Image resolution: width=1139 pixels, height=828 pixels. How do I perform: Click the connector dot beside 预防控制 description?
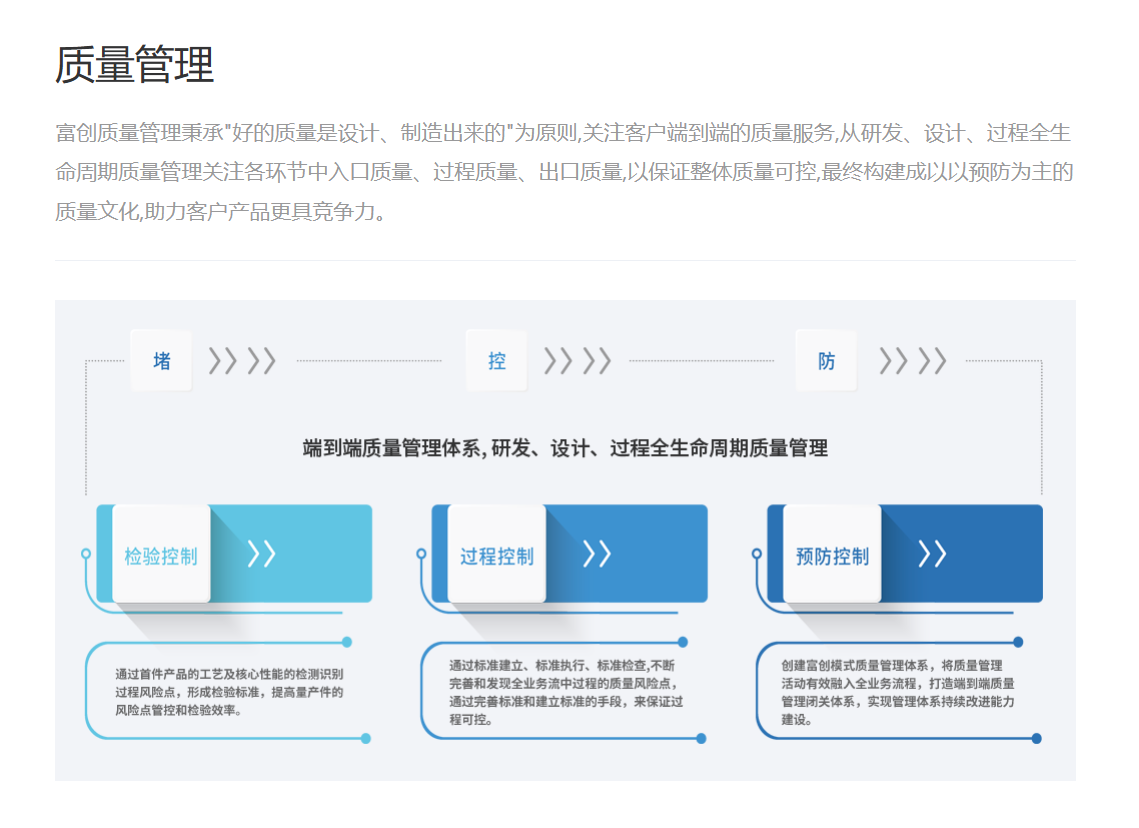click(1017, 641)
